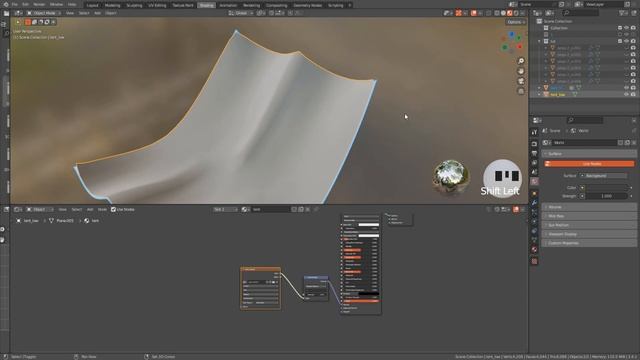The height and width of the screenshot is (360, 640).
Task: Toggle proportional editing
Action: [291, 13]
